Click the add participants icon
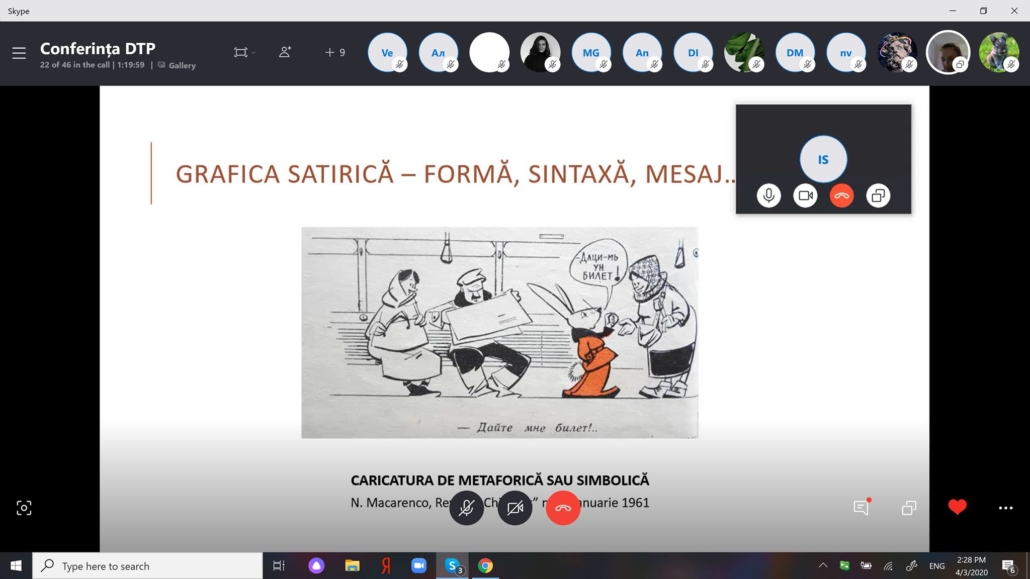Screen dimensions: 1030x579 click(284, 52)
